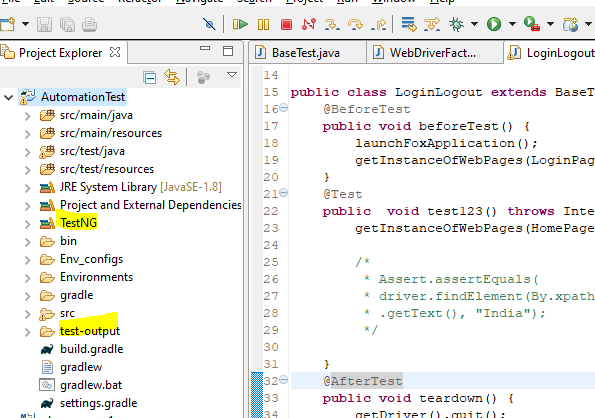The image size is (595, 418).
Task: Click the test123() method name
Action: pos(462,211)
